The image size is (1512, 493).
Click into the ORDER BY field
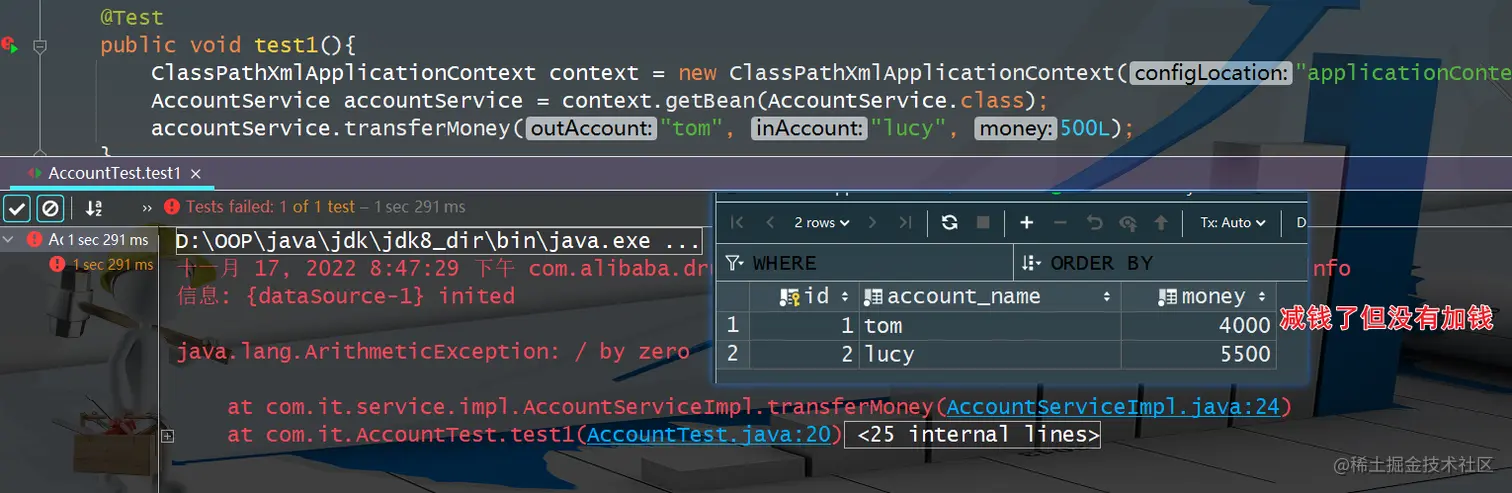pyautogui.click(x=1160, y=263)
